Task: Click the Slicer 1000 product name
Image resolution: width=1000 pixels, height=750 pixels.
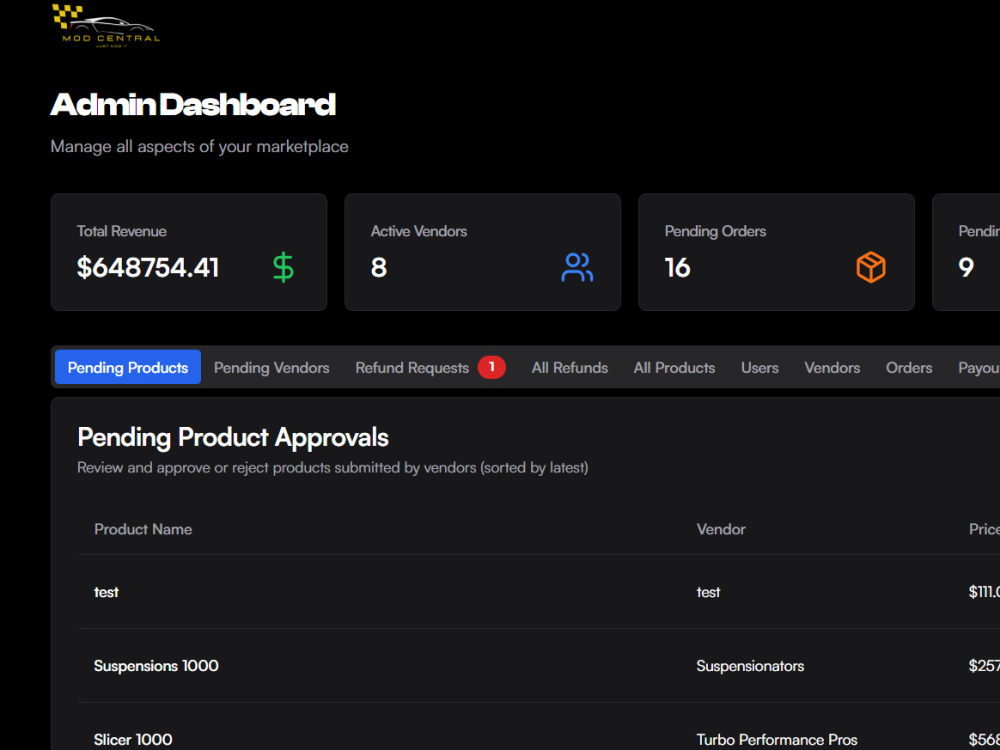Action: click(133, 740)
